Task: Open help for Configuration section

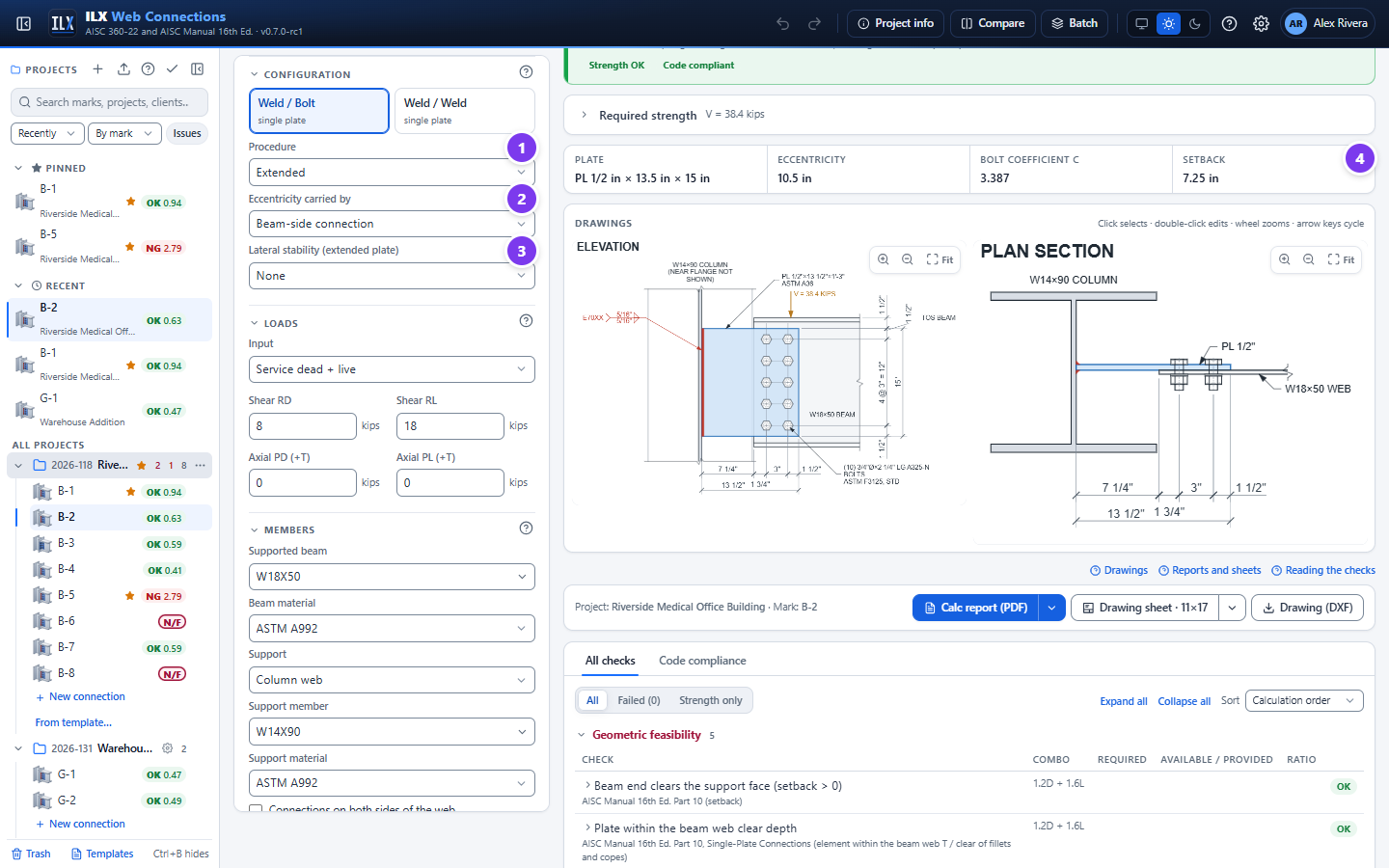Action: click(x=526, y=71)
